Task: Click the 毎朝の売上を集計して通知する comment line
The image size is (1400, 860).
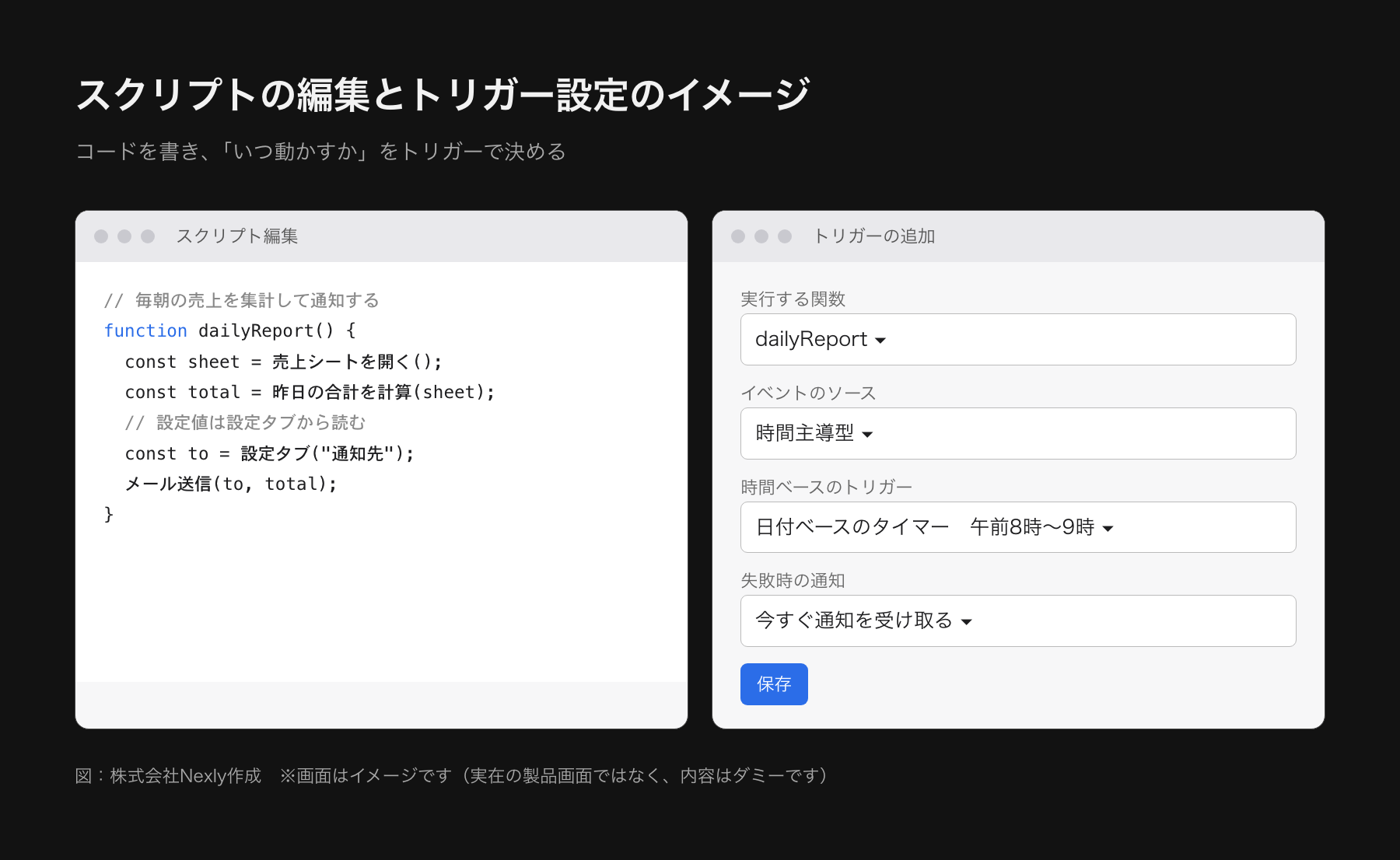Action: (242, 300)
